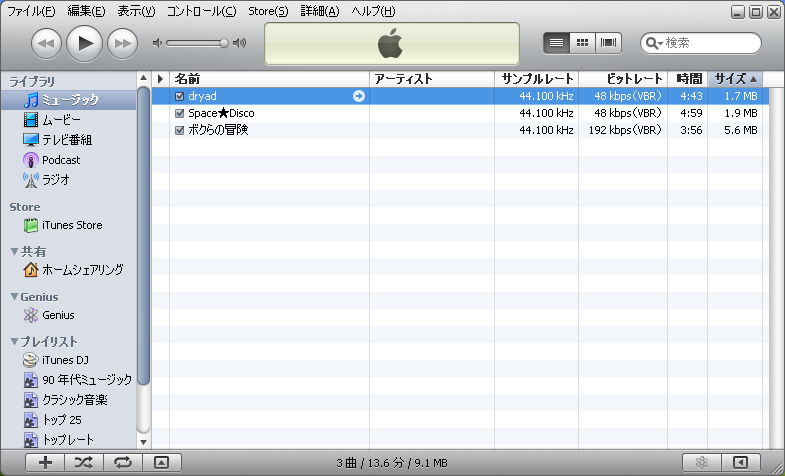Image resolution: width=785 pixels, height=476 pixels.
Task: Show or hide artwork viewer
Action: click(x=161, y=463)
